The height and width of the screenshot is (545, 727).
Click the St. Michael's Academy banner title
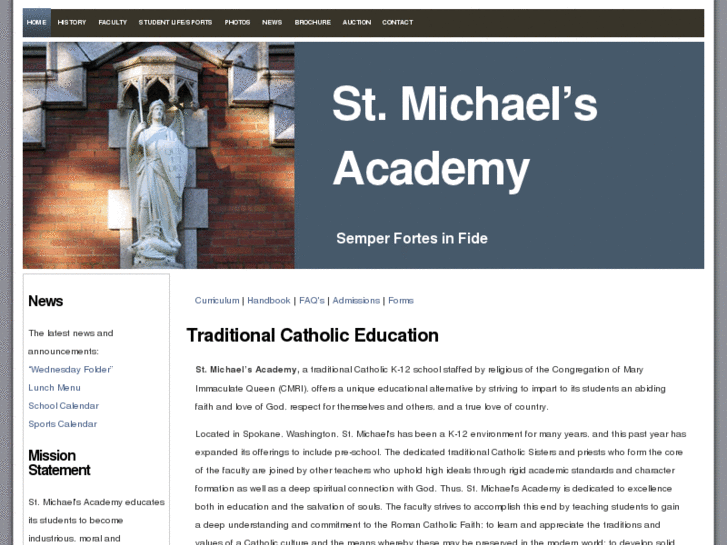(x=465, y=137)
